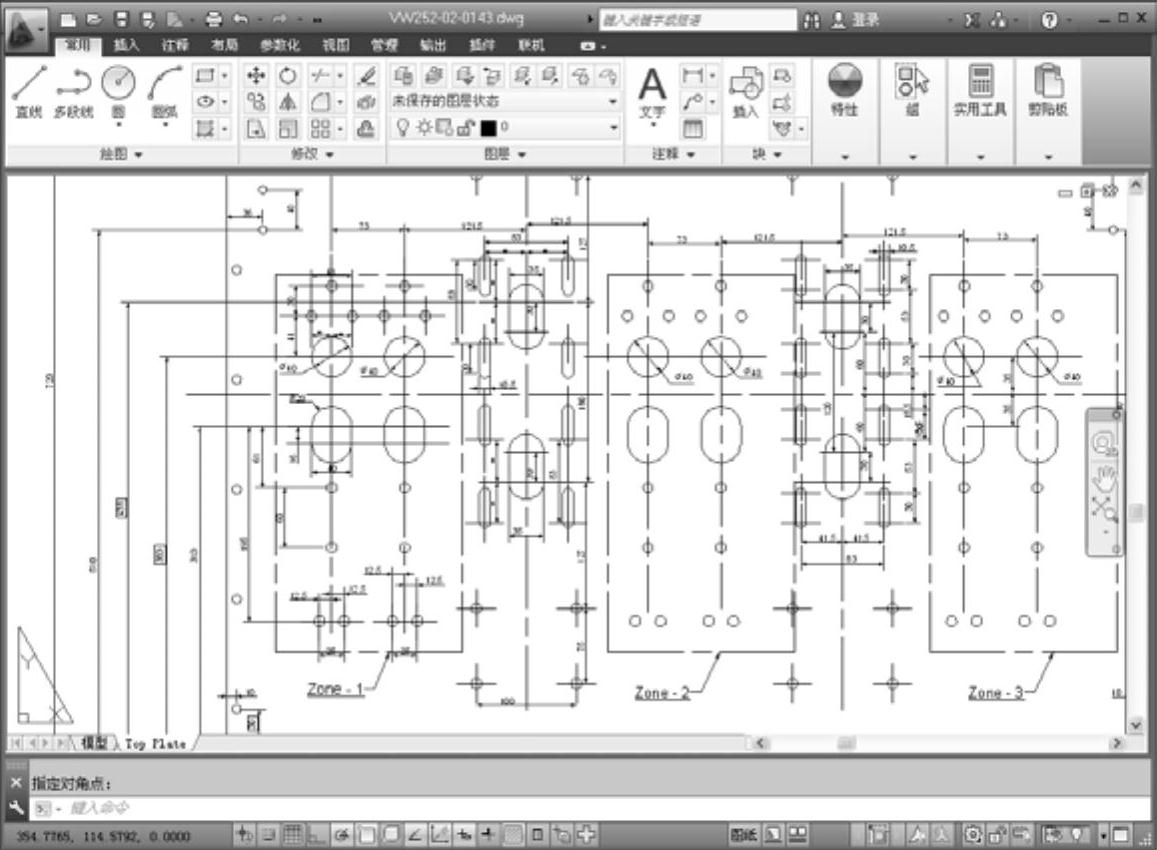Image resolution: width=1157 pixels, height=850 pixels.
Task: Click the search binoculars icon
Action: coord(812,20)
